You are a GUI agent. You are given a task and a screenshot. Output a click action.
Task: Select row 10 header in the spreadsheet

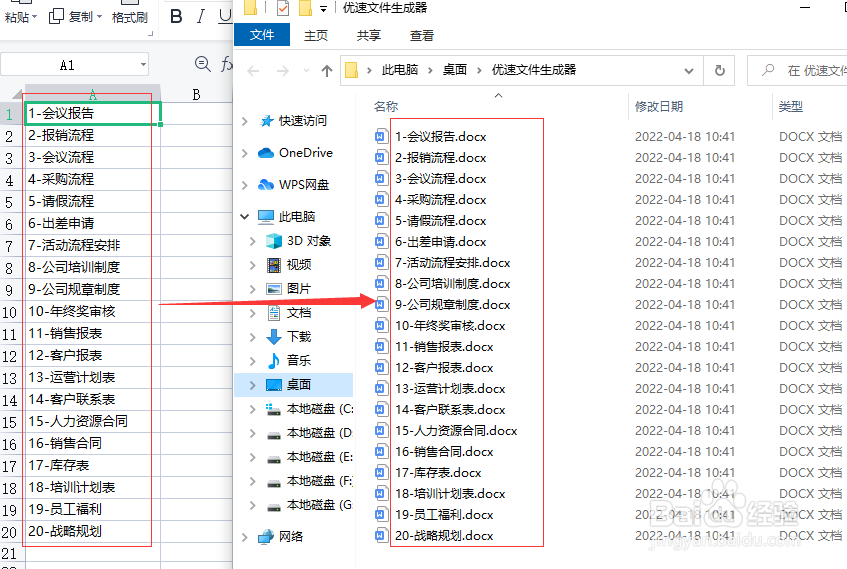[x=10, y=312]
